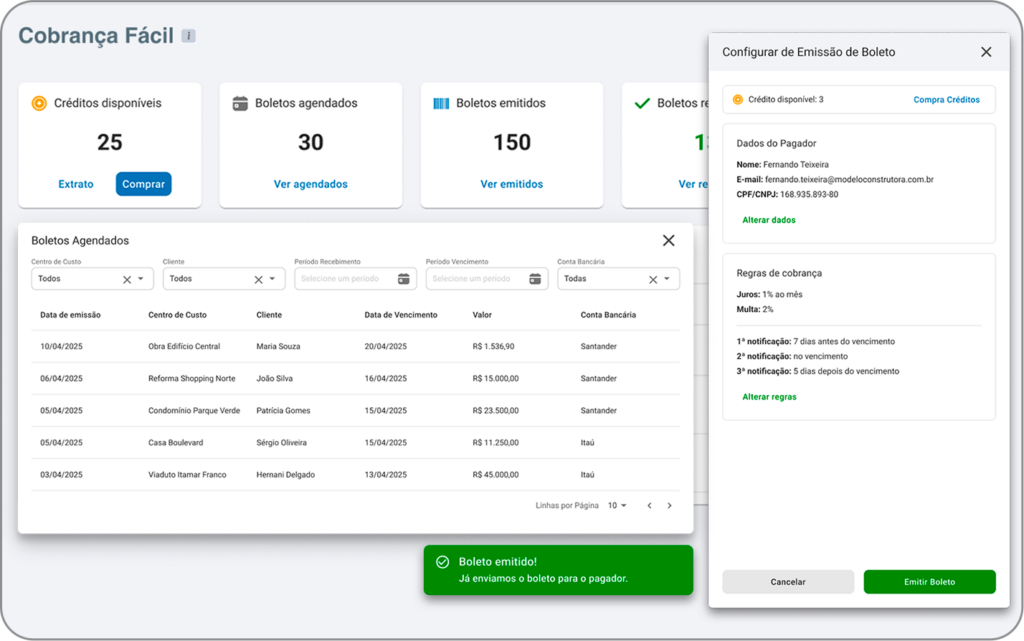Close the Configurar de Emissão dialog
The height and width of the screenshot is (641, 1024).
pos(986,52)
